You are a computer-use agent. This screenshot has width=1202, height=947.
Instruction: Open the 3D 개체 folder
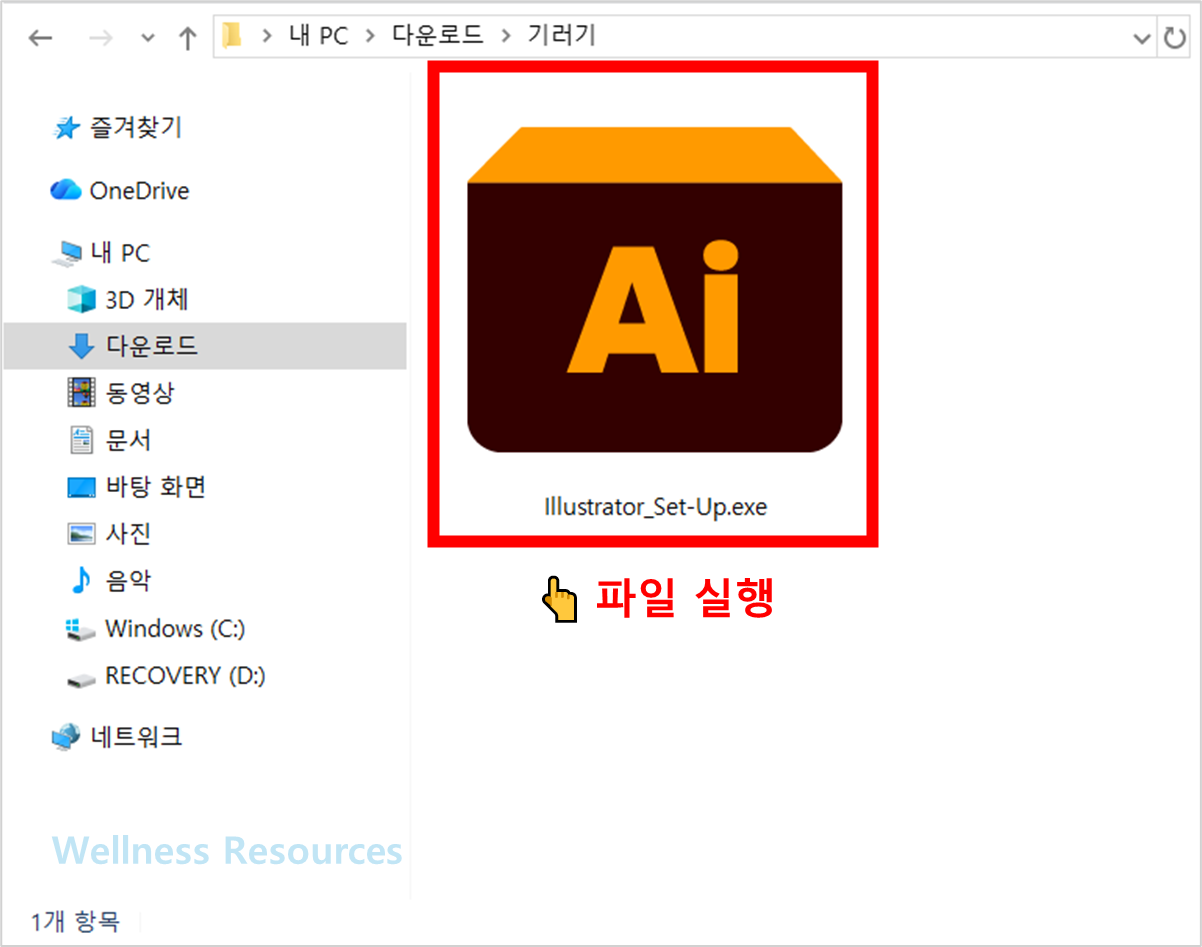(x=147, y=299)
